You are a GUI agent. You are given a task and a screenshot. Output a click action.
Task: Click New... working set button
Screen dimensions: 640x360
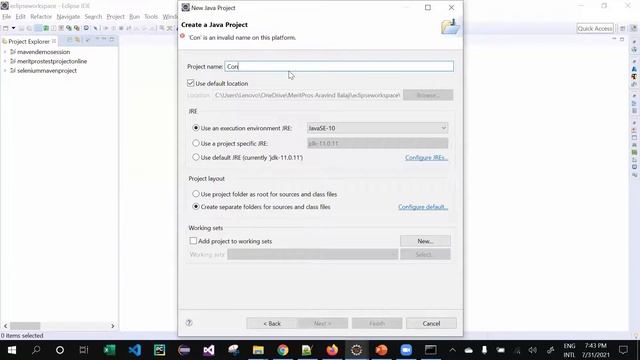(425, 241)
